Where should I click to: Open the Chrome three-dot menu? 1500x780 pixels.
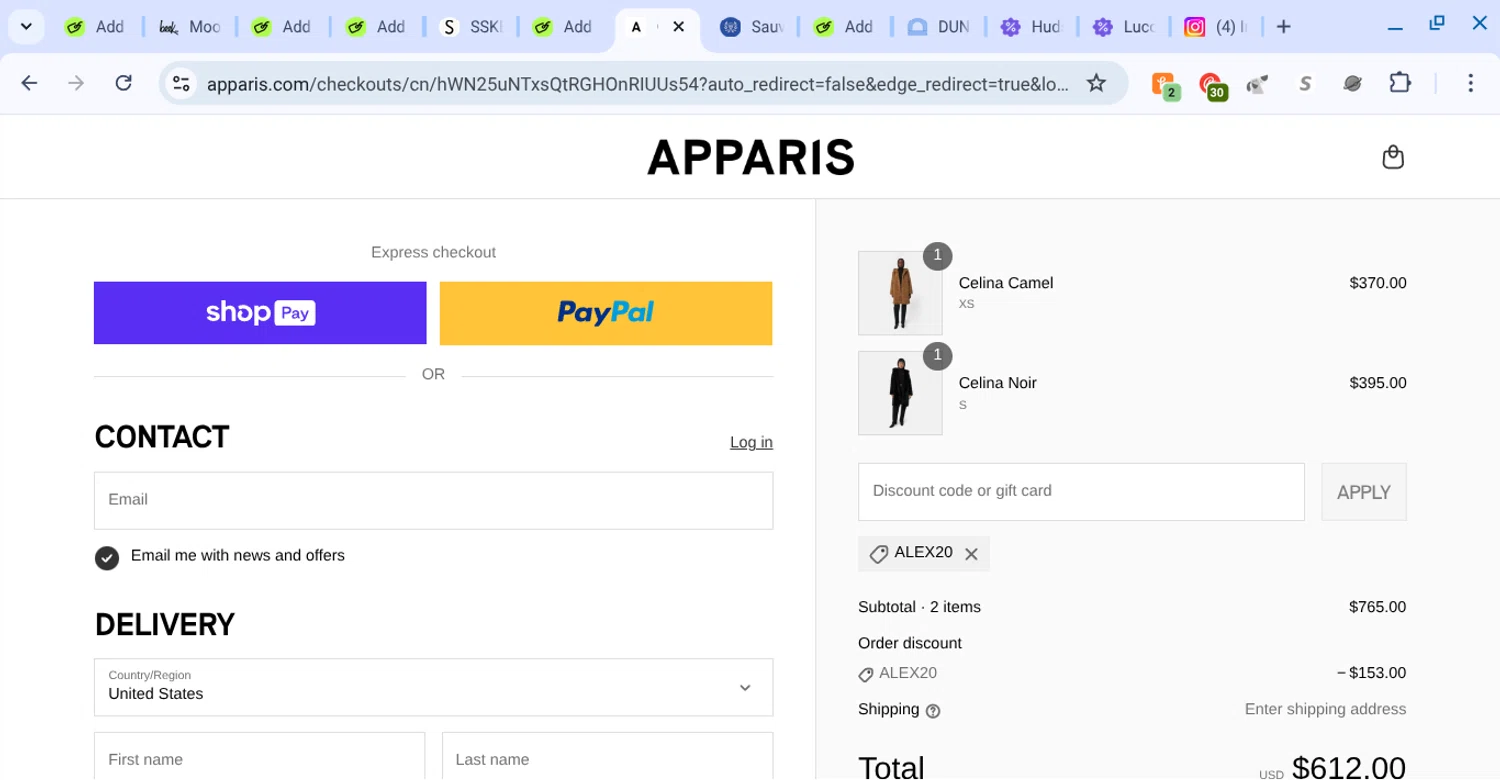tap(1470, 83)
